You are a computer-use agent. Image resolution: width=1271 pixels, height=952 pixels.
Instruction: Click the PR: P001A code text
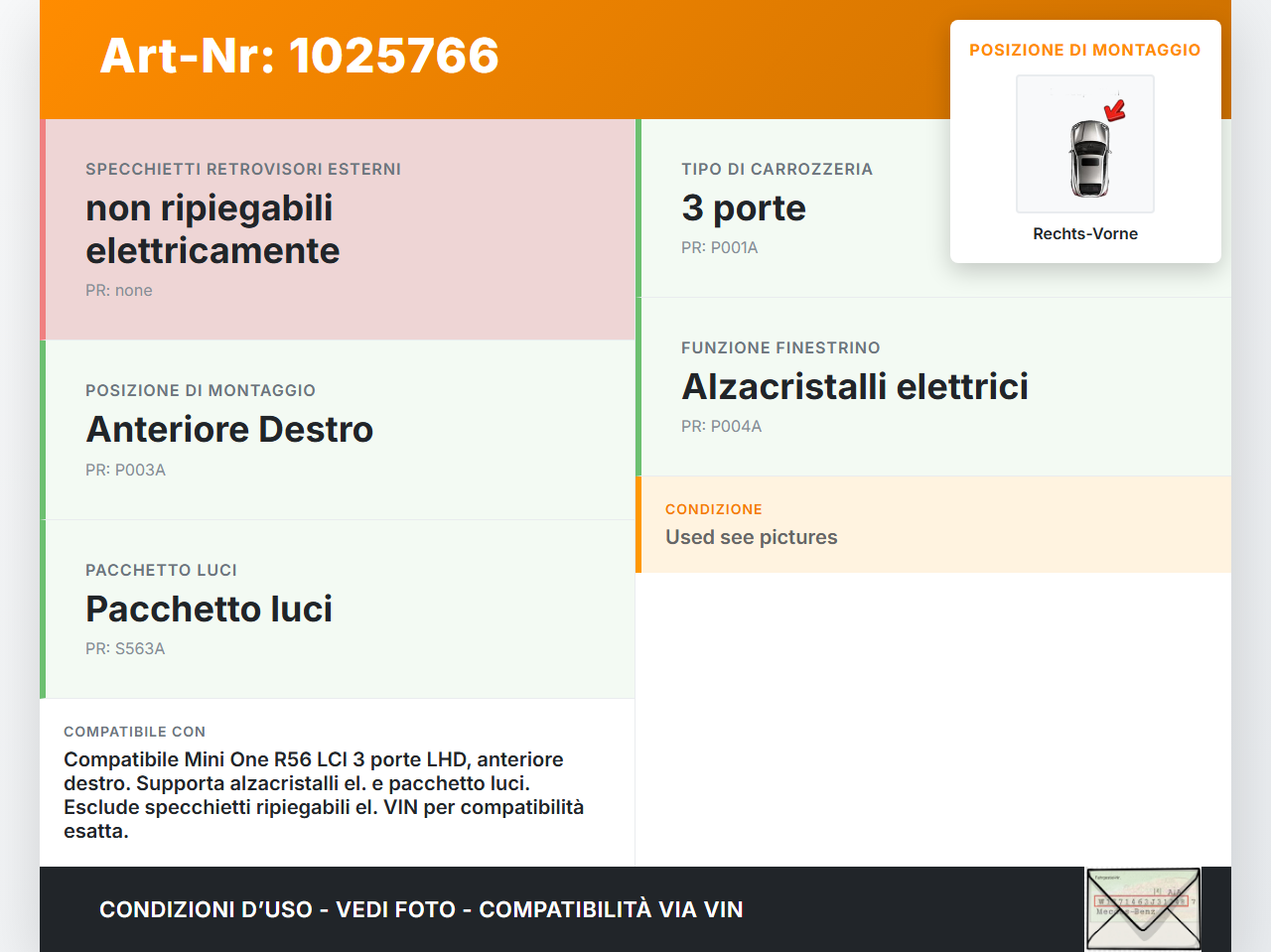[x=719, y=247]
